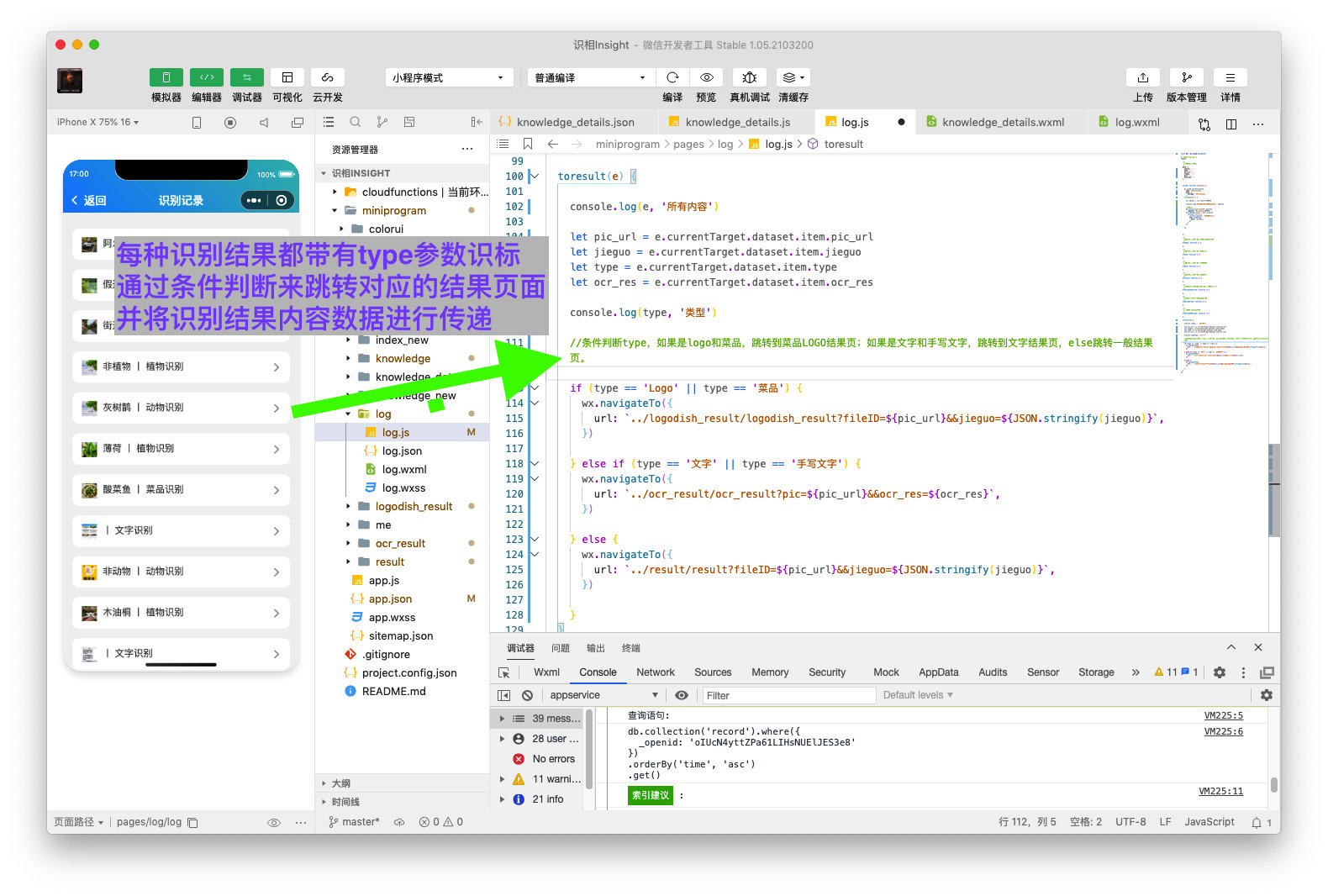The height and width of the screenshot is (896, 1328).
Task: Open the Visualization (可视化) tool
Action: [x=287, y=77]
